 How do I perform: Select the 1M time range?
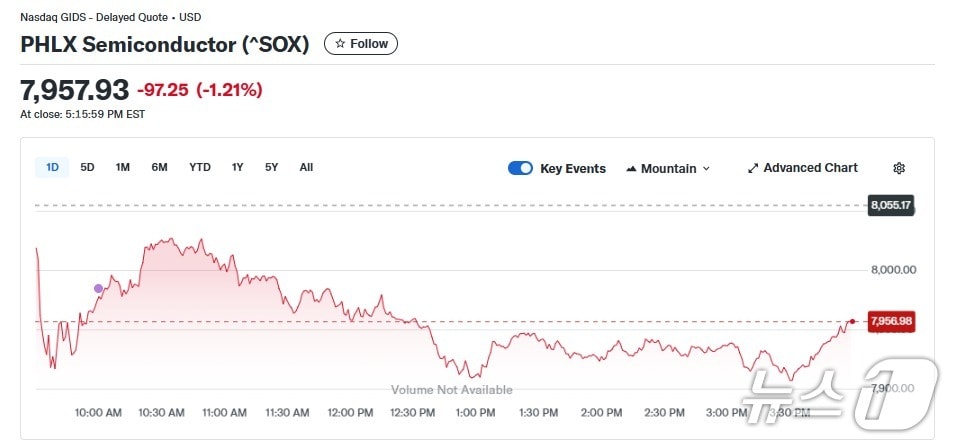122,167
